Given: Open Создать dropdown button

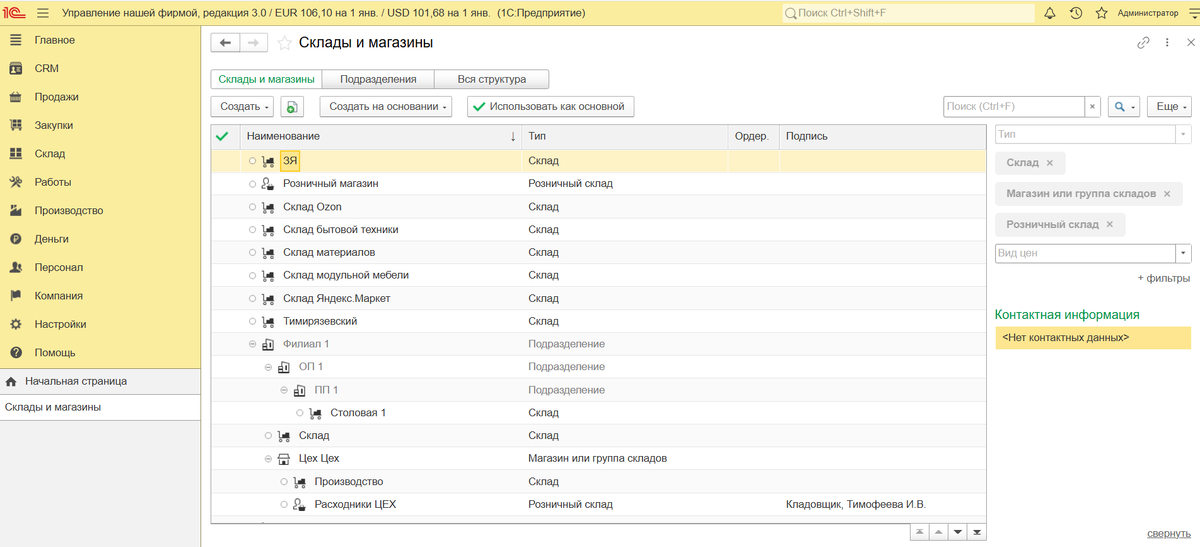Looking at the screenshot, I should (x=242, y=106).
